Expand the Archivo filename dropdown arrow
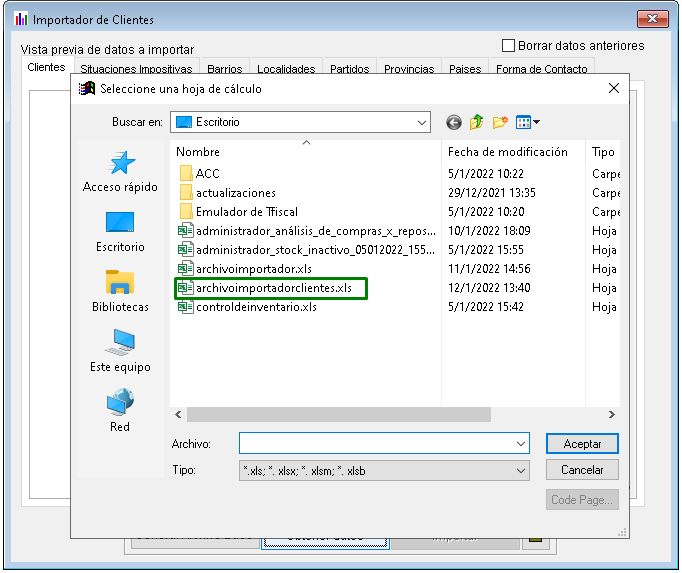This screenshot has width=682, height=573. [520, 443]
